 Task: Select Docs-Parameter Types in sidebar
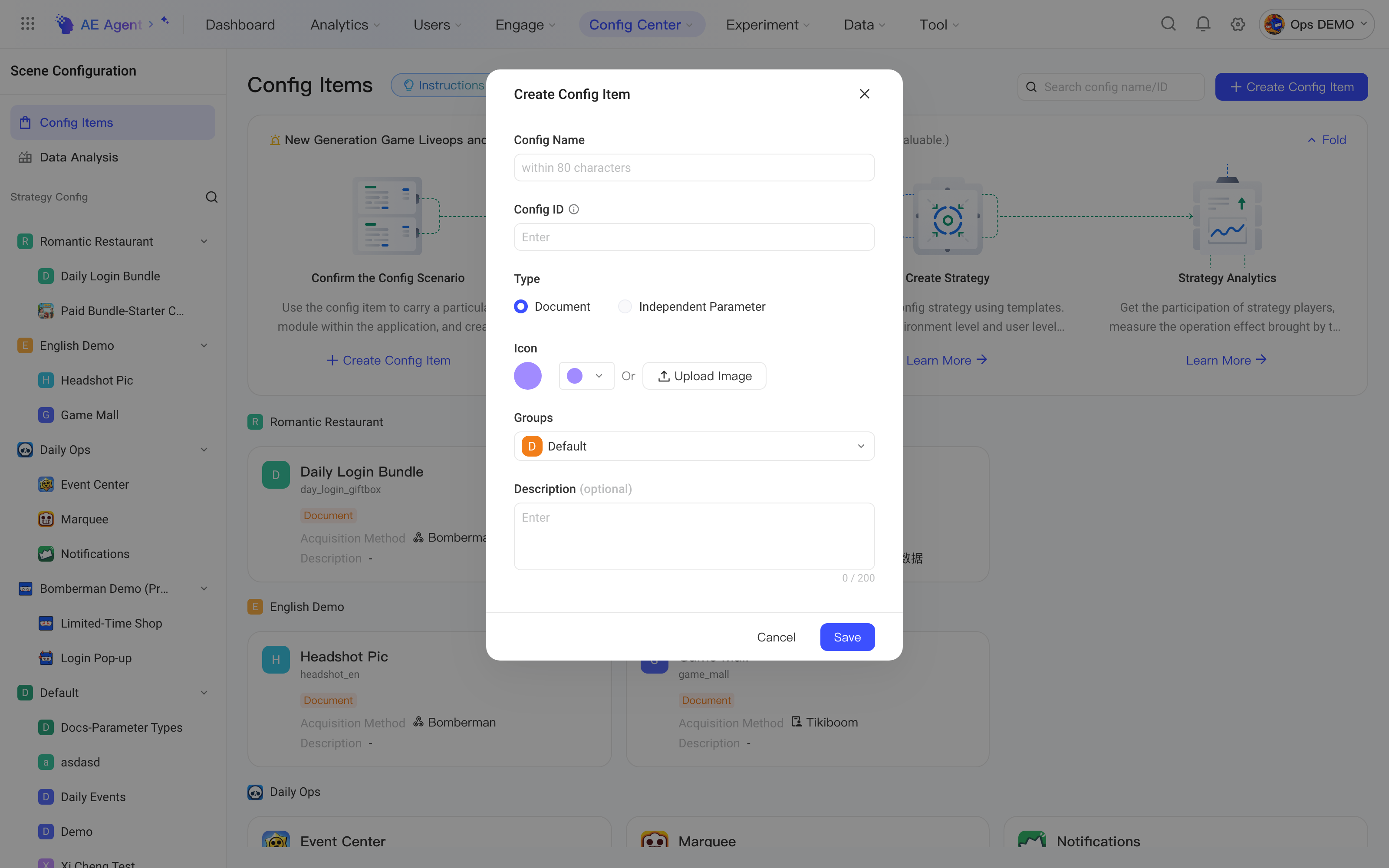point(112,727)
